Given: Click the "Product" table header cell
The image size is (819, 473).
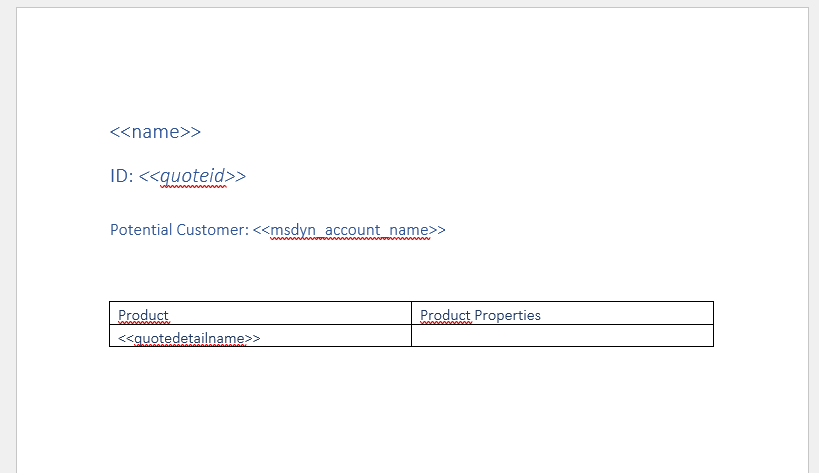Looking at the screenshot, I should tap(260, 313).
